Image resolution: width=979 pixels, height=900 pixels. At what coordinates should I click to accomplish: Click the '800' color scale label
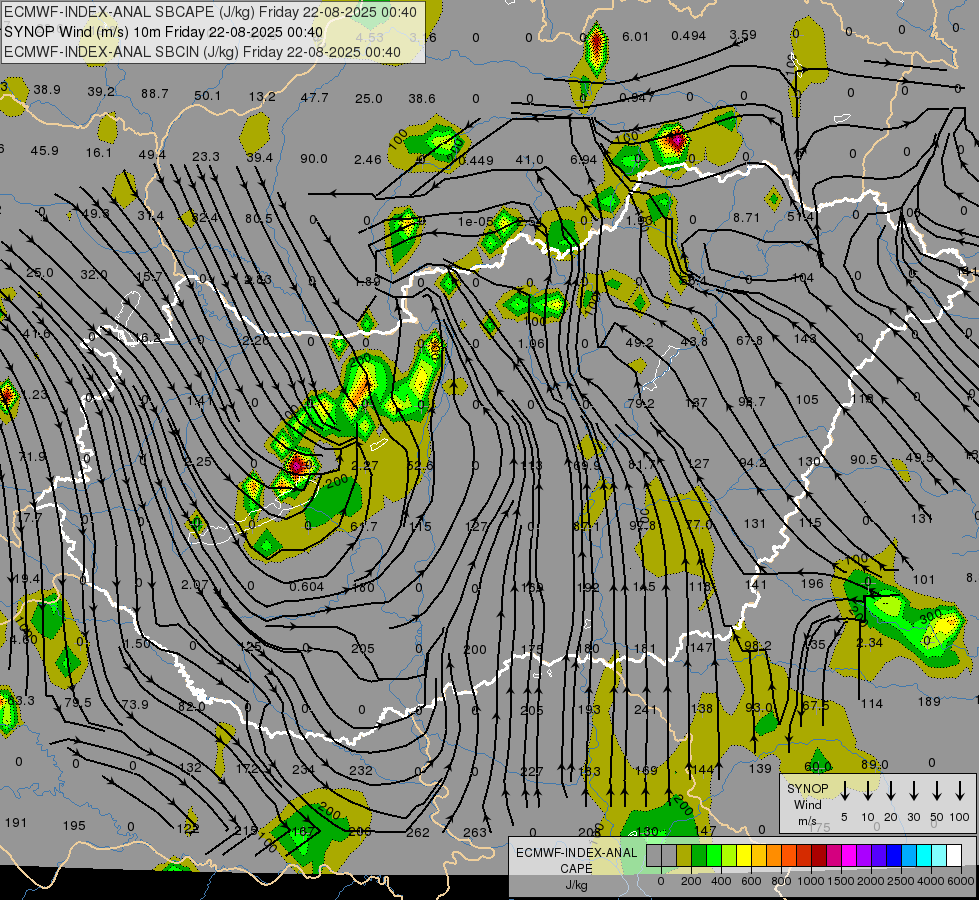click(781, 881)
